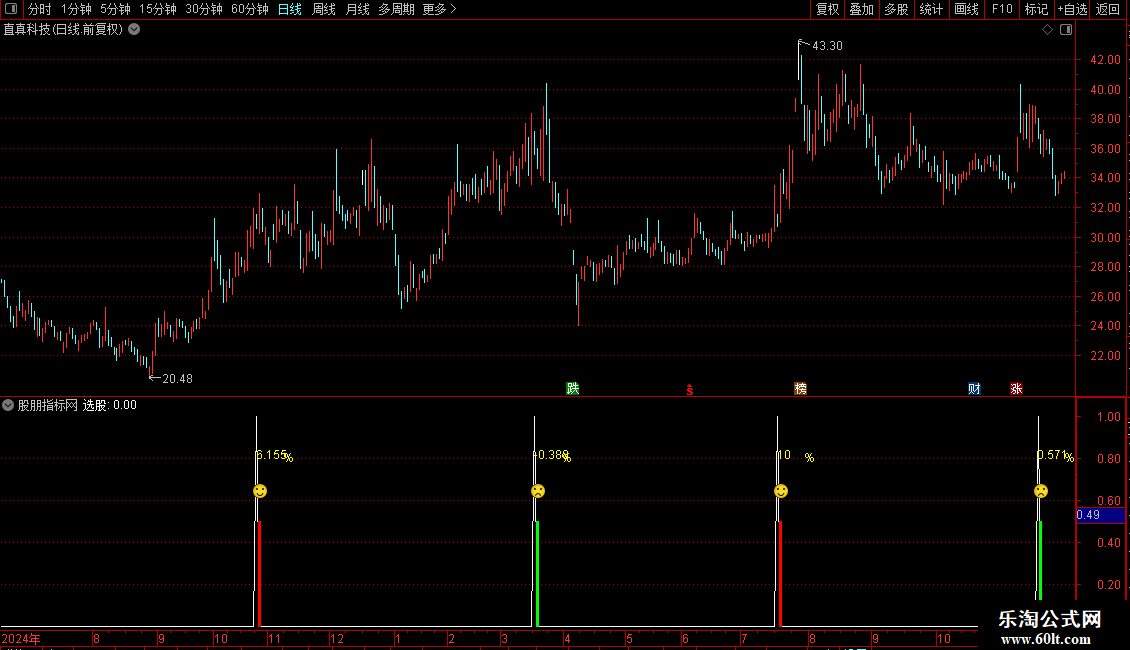Screen dimensions: 1130x650
Task: Select the 30分钟 period
Action: (x=204, y=9)
